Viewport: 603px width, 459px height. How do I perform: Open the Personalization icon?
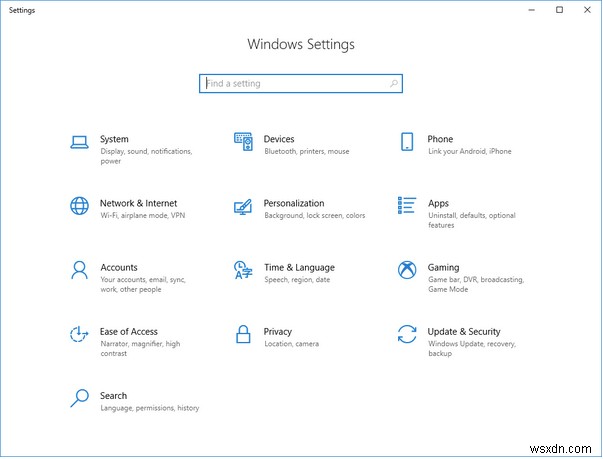[243, 206]
